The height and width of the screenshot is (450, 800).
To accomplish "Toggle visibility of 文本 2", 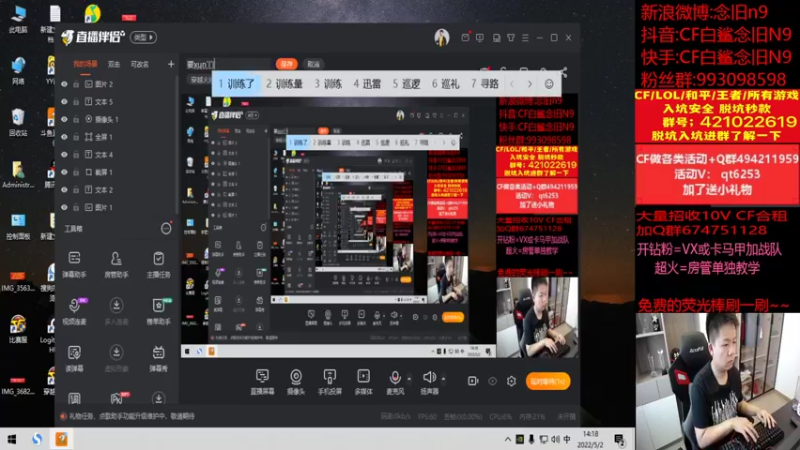I will point(64,189).
